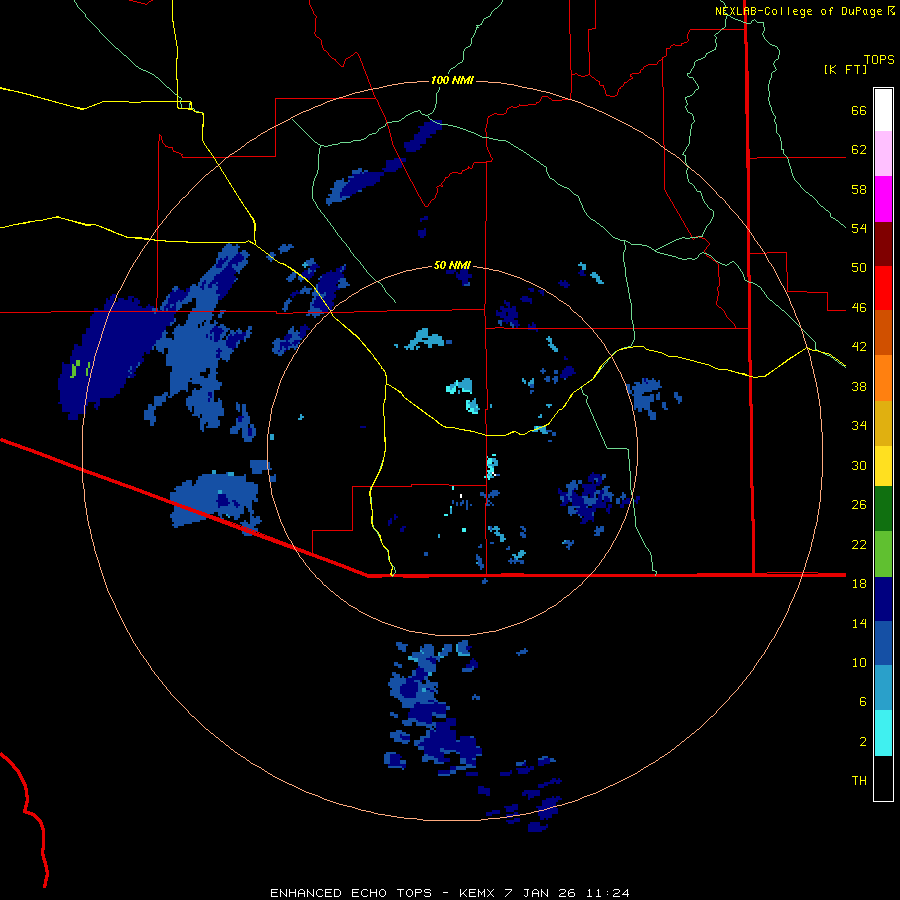Click the '54' legend value label
This screenshot has width=900, height=900.
(859, 228)
